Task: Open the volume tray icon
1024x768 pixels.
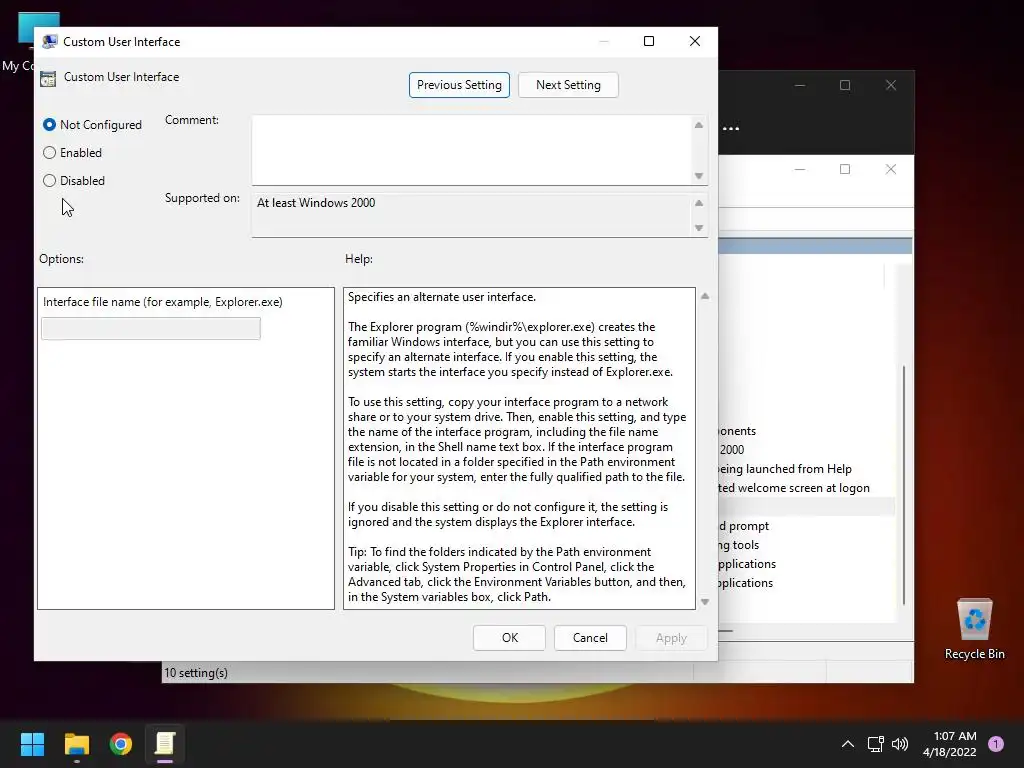Action: [x=900, y=744]
